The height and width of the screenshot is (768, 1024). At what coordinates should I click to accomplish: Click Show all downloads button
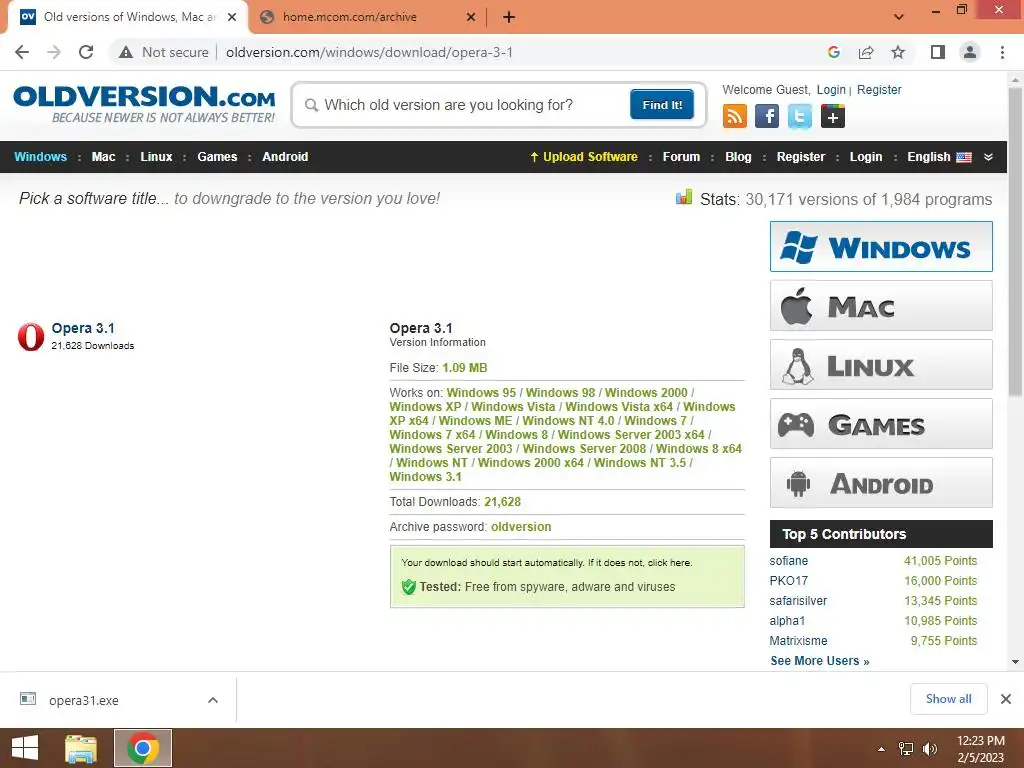point(948,699)
